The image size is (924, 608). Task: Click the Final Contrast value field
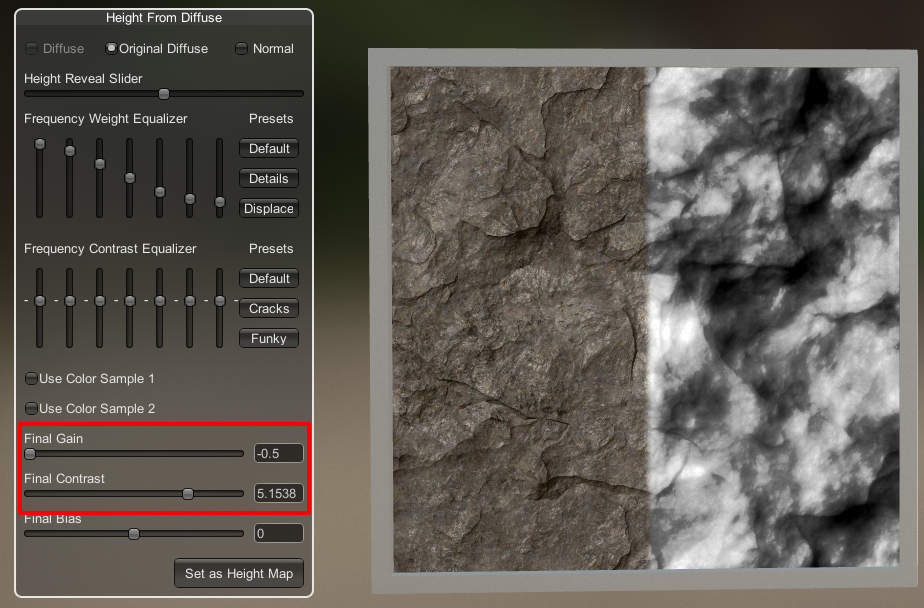pyautogui.click(x=278, y=494)
